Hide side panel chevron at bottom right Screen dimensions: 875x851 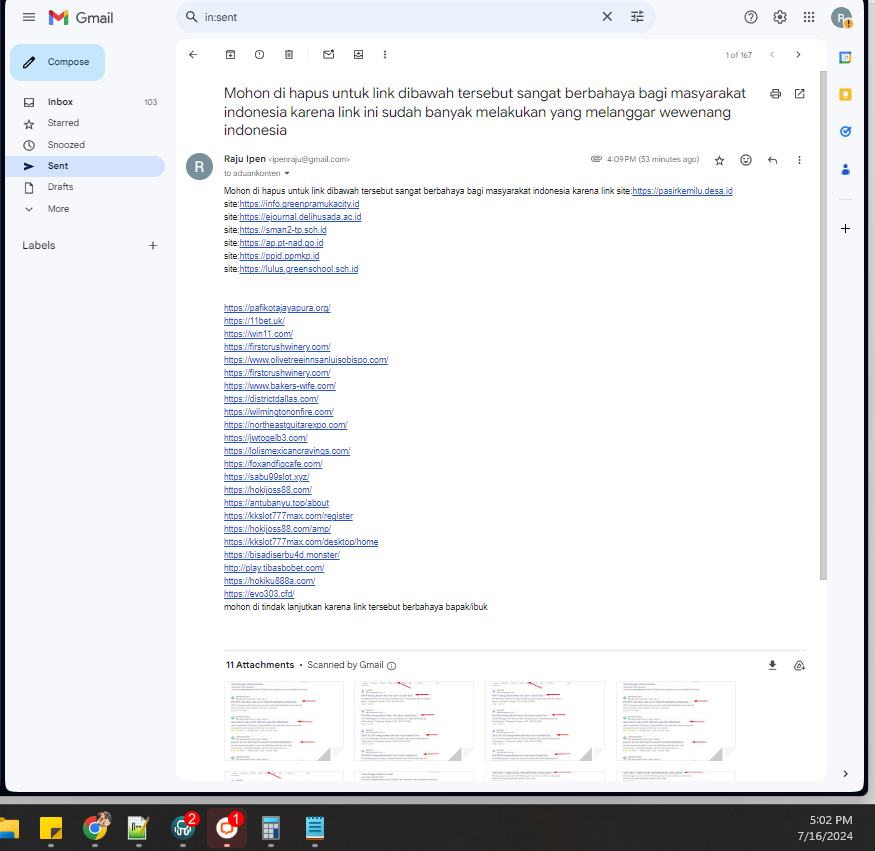845,773
